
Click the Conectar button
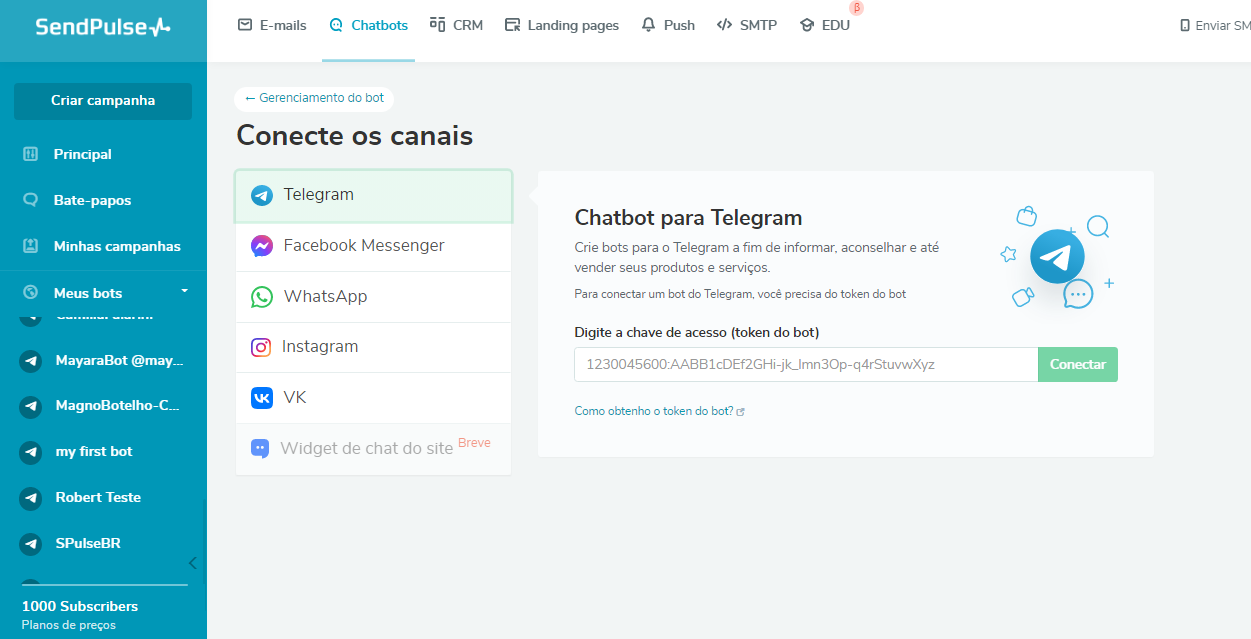tap(1078, 364)
